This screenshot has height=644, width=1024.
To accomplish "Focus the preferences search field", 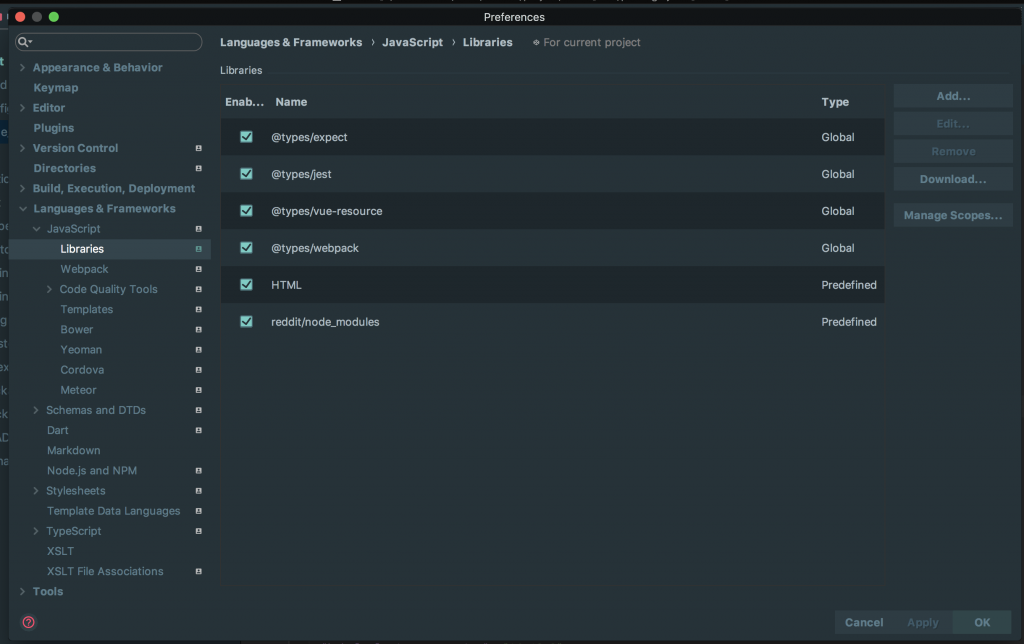I will click(x=115, y=42).
